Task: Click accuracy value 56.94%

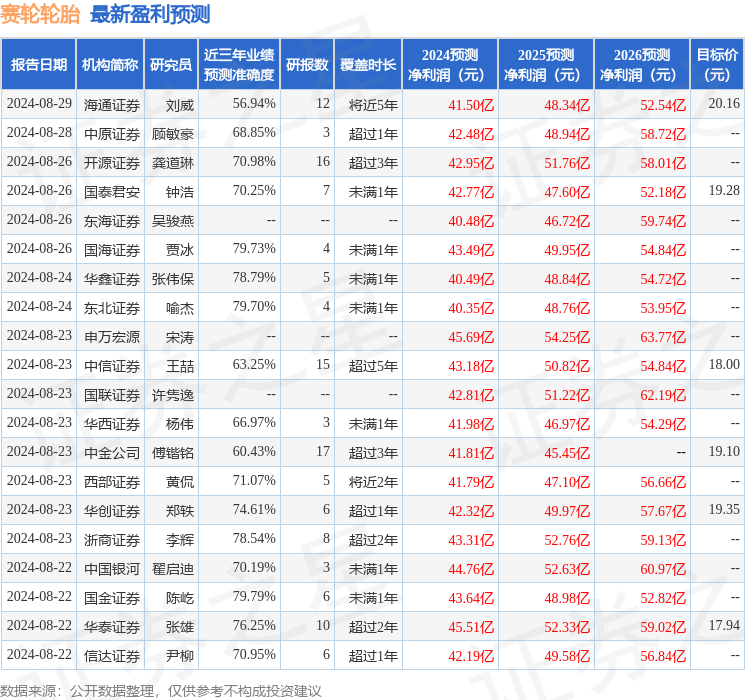Action: point(254,104)
